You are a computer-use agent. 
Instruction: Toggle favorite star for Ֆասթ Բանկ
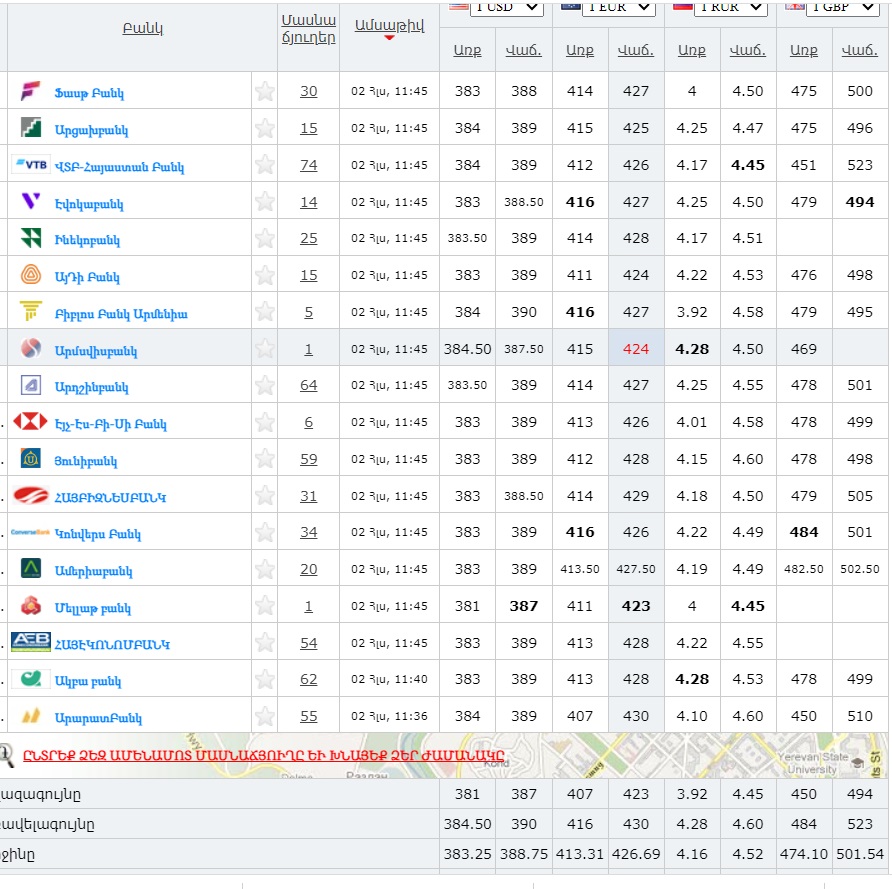coord(265,91)
